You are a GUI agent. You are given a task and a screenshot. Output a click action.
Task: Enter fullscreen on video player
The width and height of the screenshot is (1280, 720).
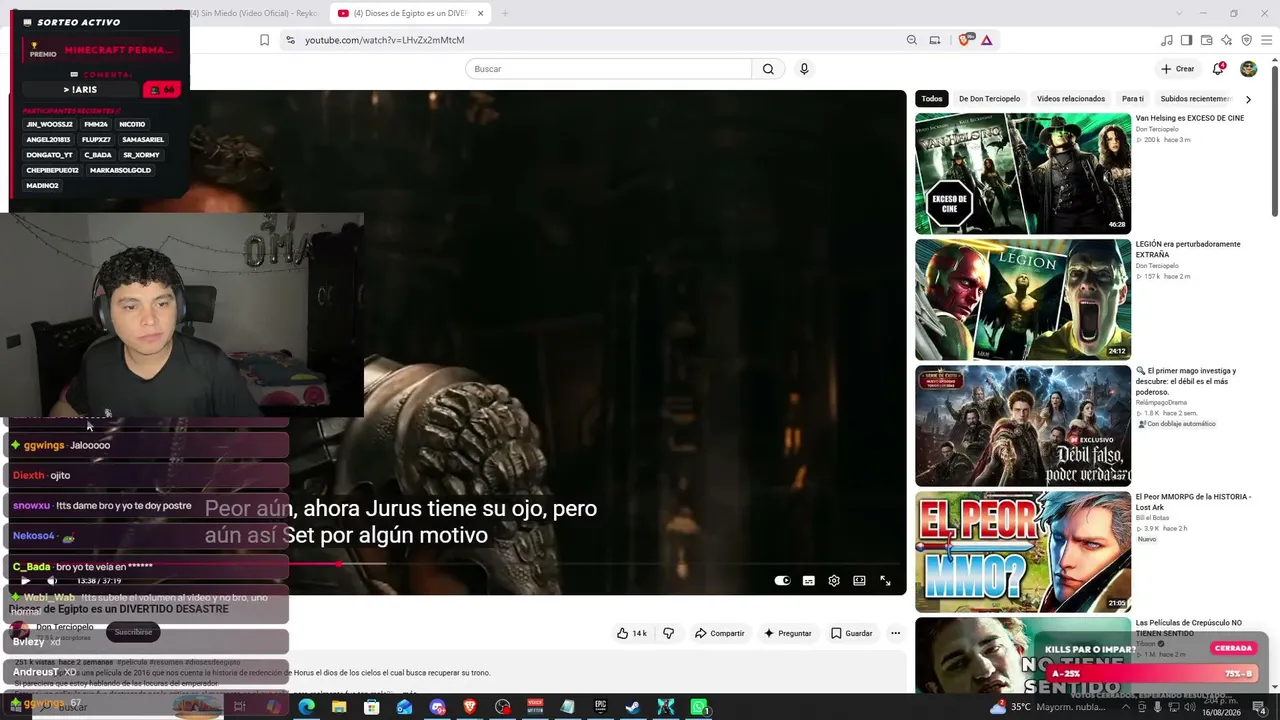(885, 581)
